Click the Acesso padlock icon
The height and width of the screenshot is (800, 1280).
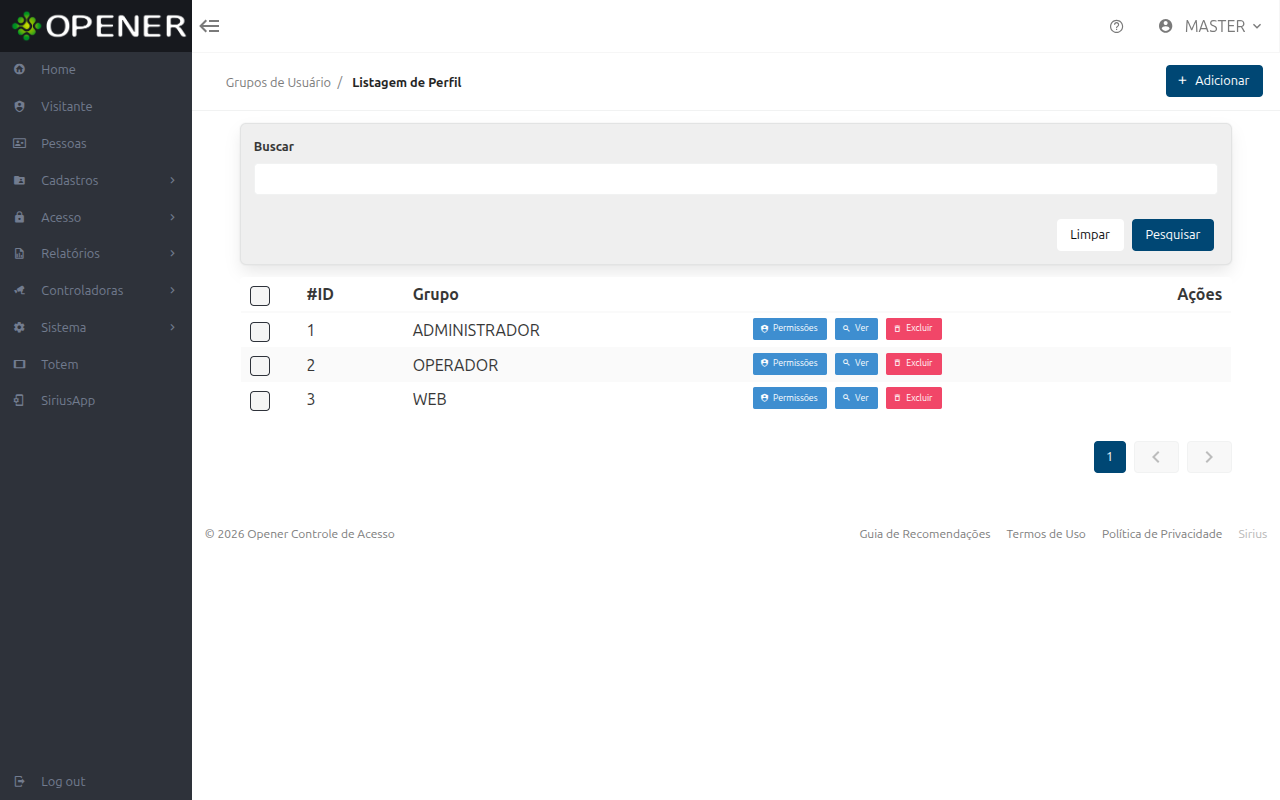(19, 217)
